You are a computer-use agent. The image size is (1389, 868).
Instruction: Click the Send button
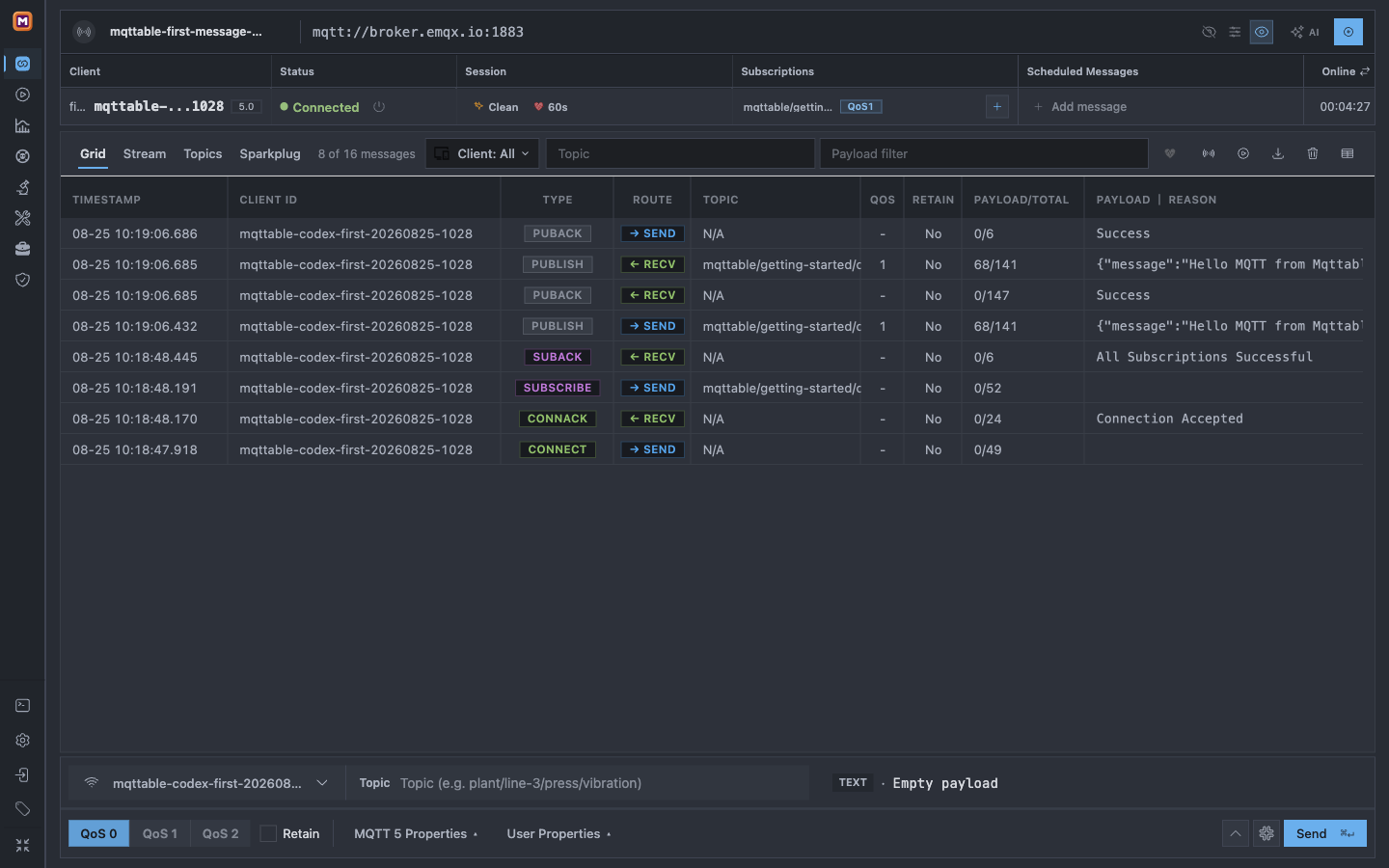point(1324,833)
